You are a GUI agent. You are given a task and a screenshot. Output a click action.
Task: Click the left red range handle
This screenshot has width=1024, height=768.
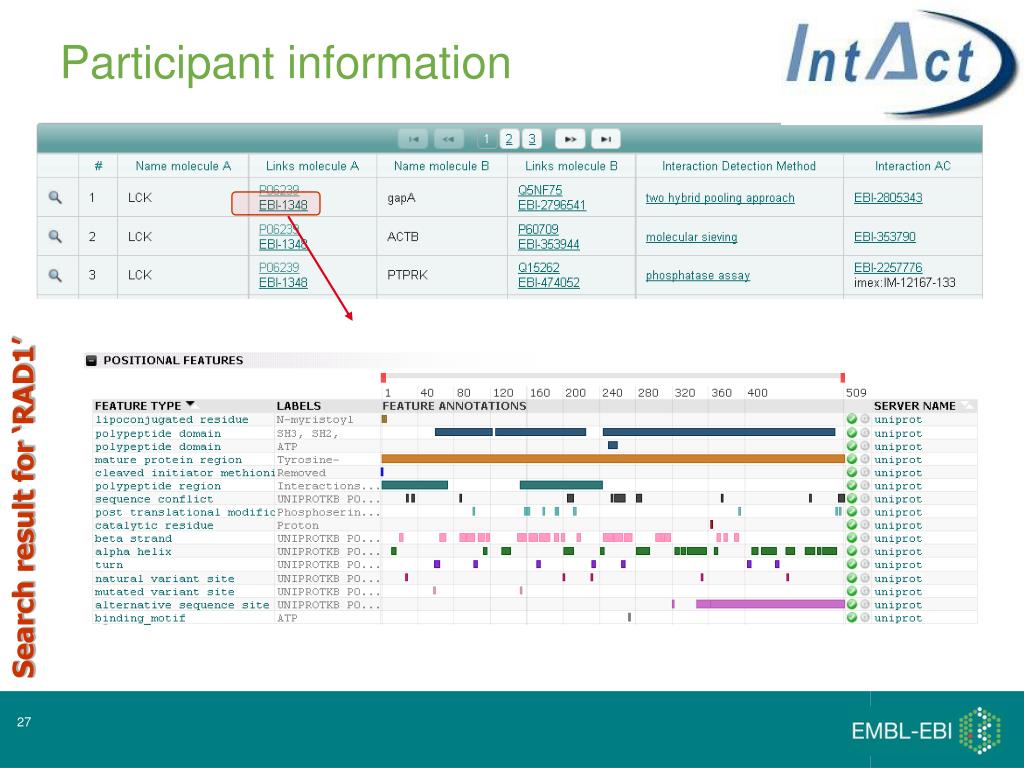[383, 377]
